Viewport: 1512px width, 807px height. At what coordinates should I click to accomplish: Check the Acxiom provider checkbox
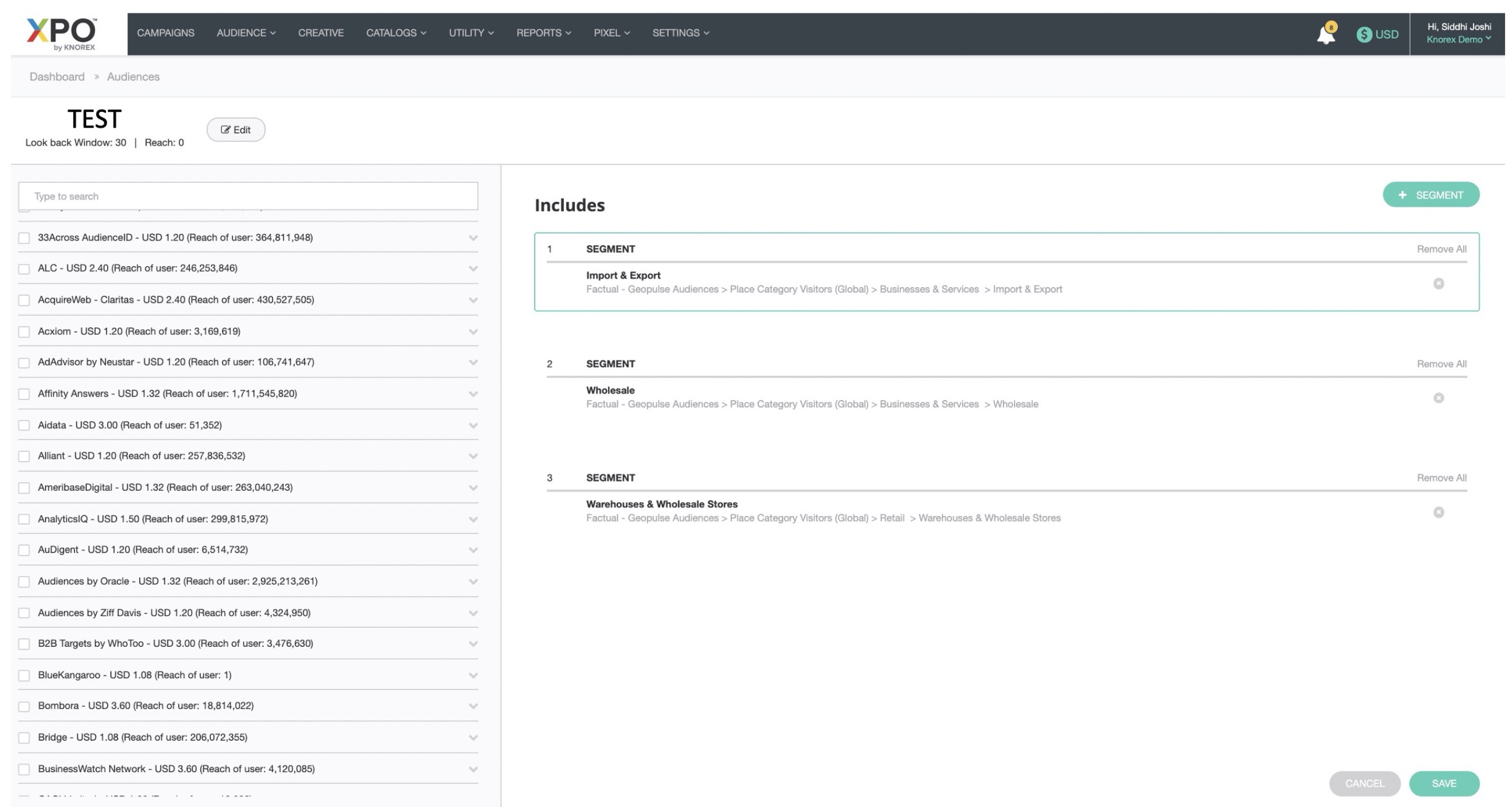click(24, 332)
